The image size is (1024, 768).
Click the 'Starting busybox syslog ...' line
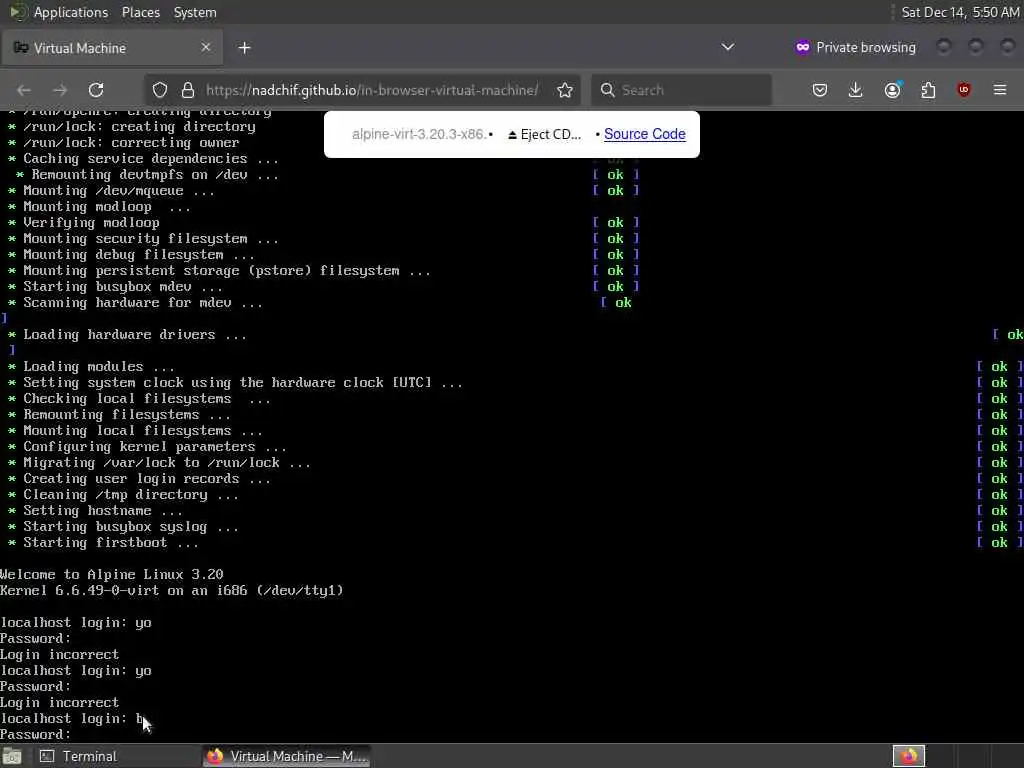(x=124, y=526)
